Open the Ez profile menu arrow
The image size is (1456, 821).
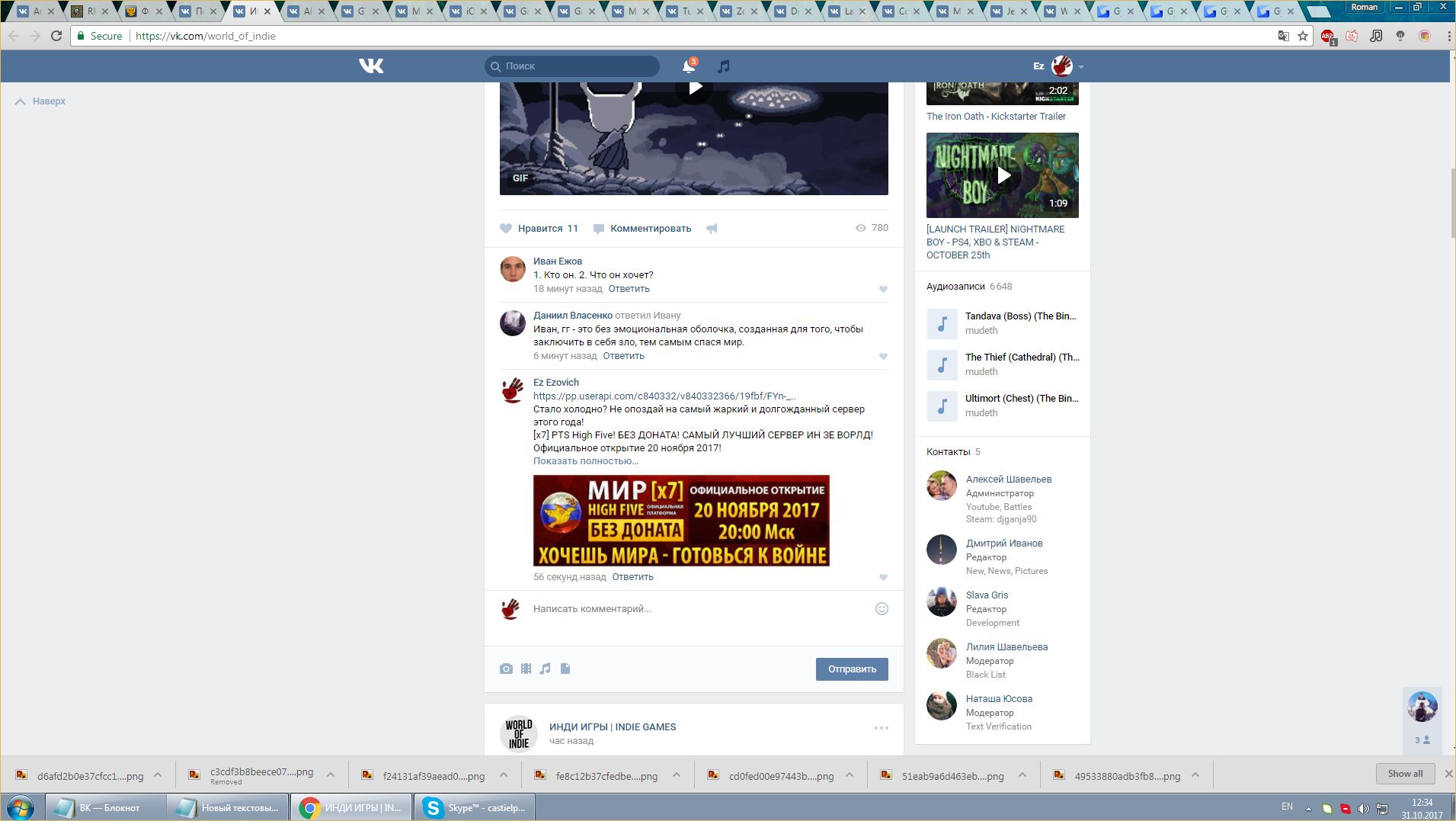(1080, 67)
